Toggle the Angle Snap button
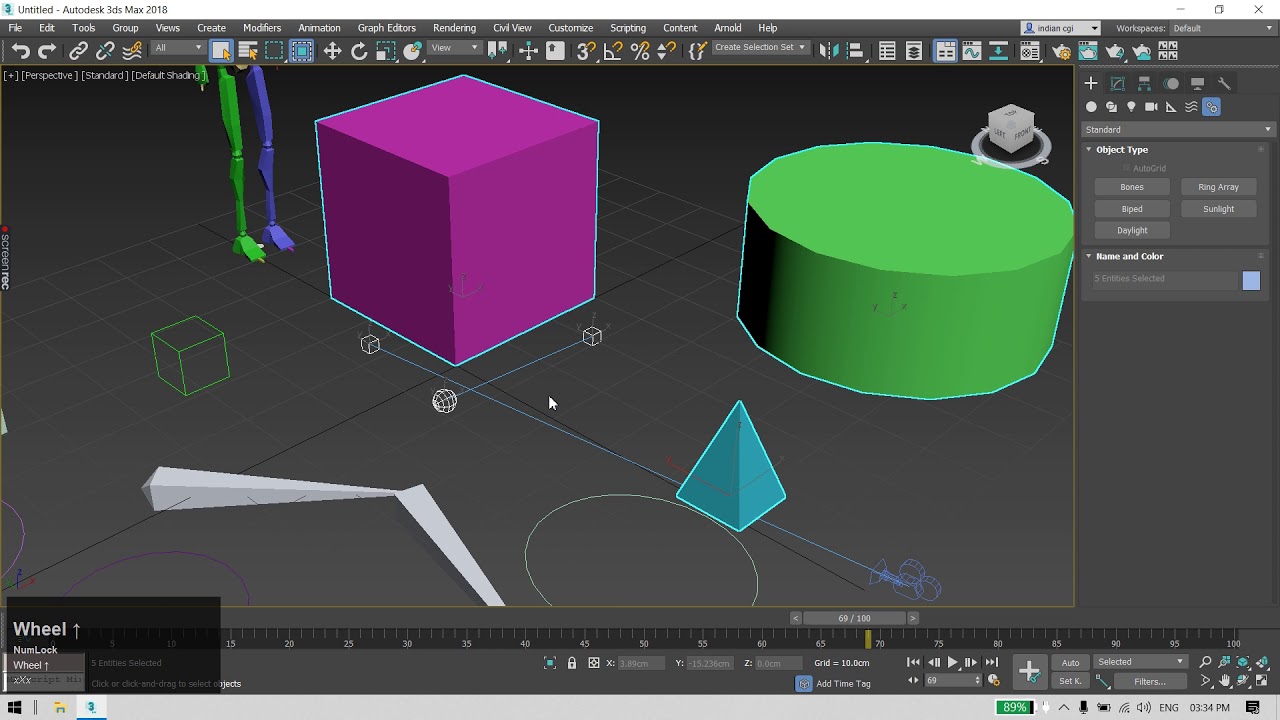Image resolution: width=1280 pixels, height=720 pixels. coord(613,51)
